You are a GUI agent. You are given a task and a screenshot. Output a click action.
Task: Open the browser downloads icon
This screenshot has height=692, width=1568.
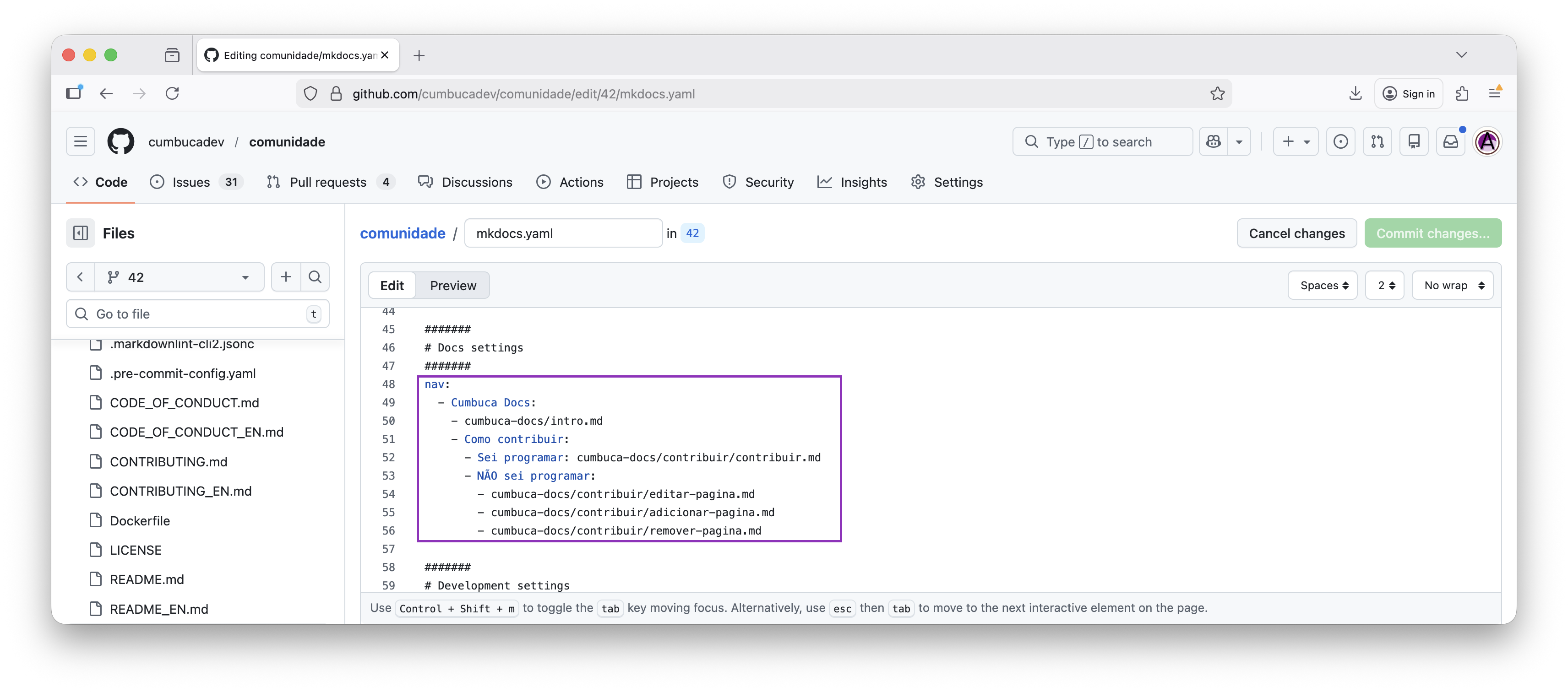[x=1355, y=94]
